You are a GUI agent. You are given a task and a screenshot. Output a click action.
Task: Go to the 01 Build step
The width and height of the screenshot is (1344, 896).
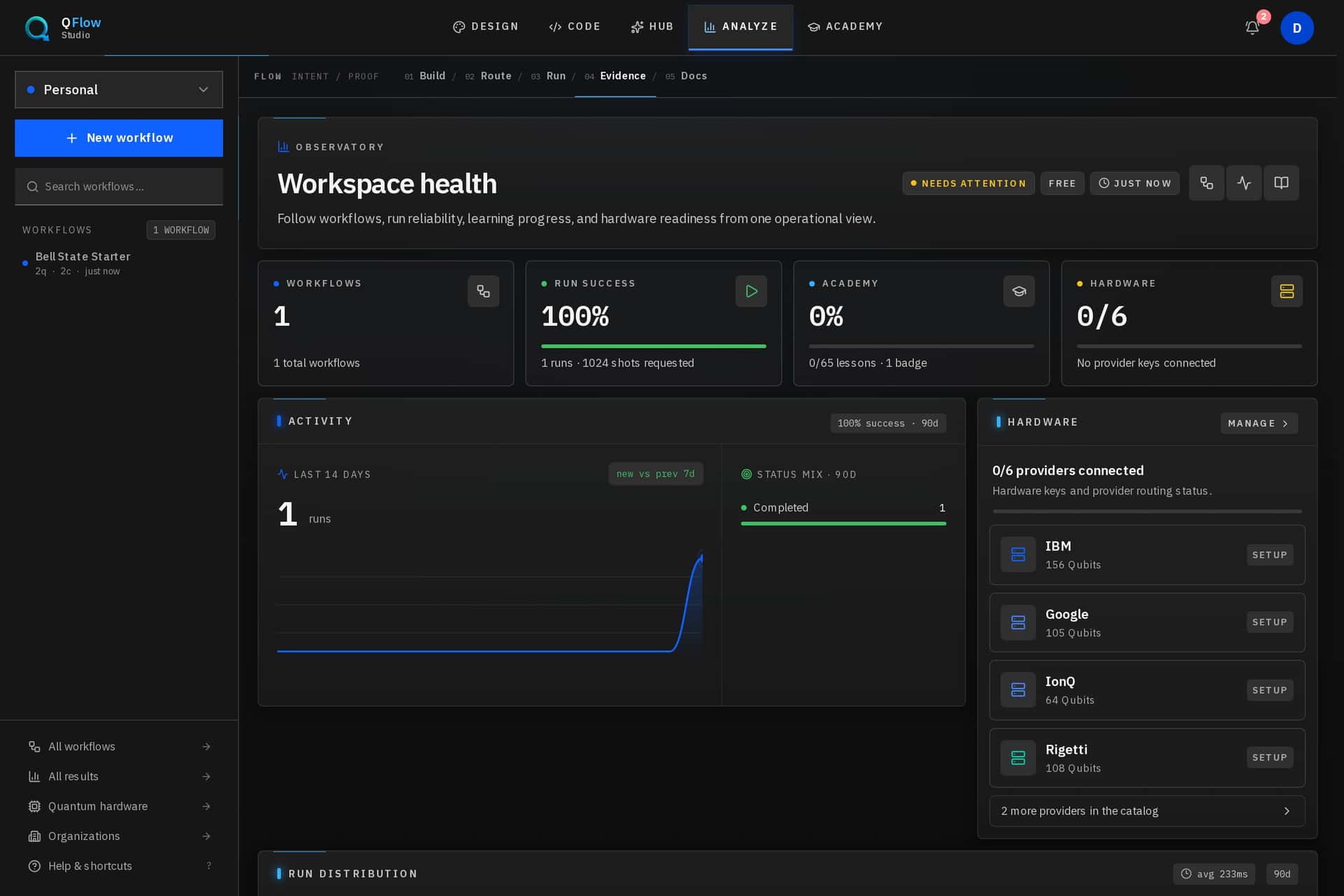(x=425, y=76)
